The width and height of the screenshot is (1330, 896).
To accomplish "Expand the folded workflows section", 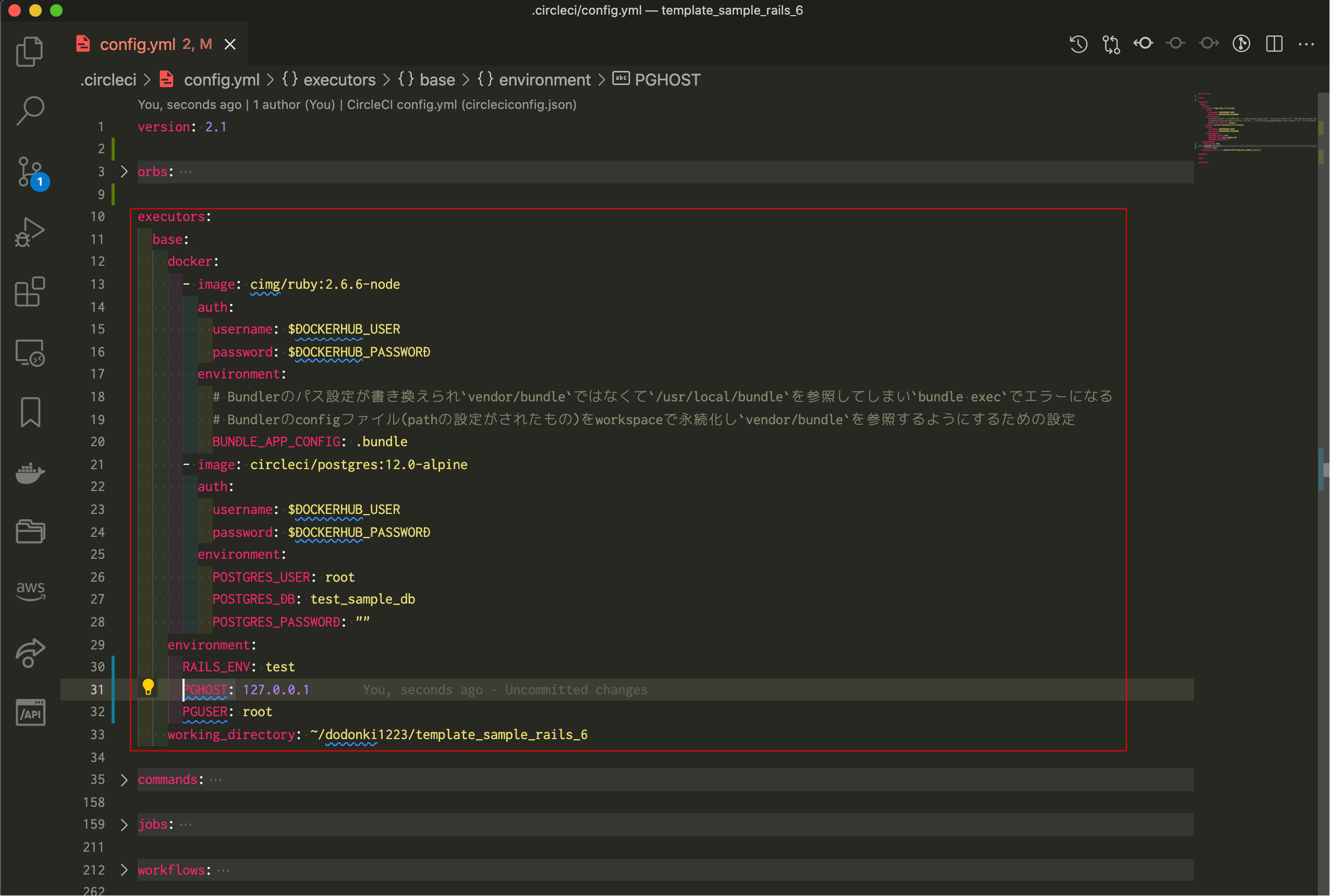I will (x=124, y=870).
